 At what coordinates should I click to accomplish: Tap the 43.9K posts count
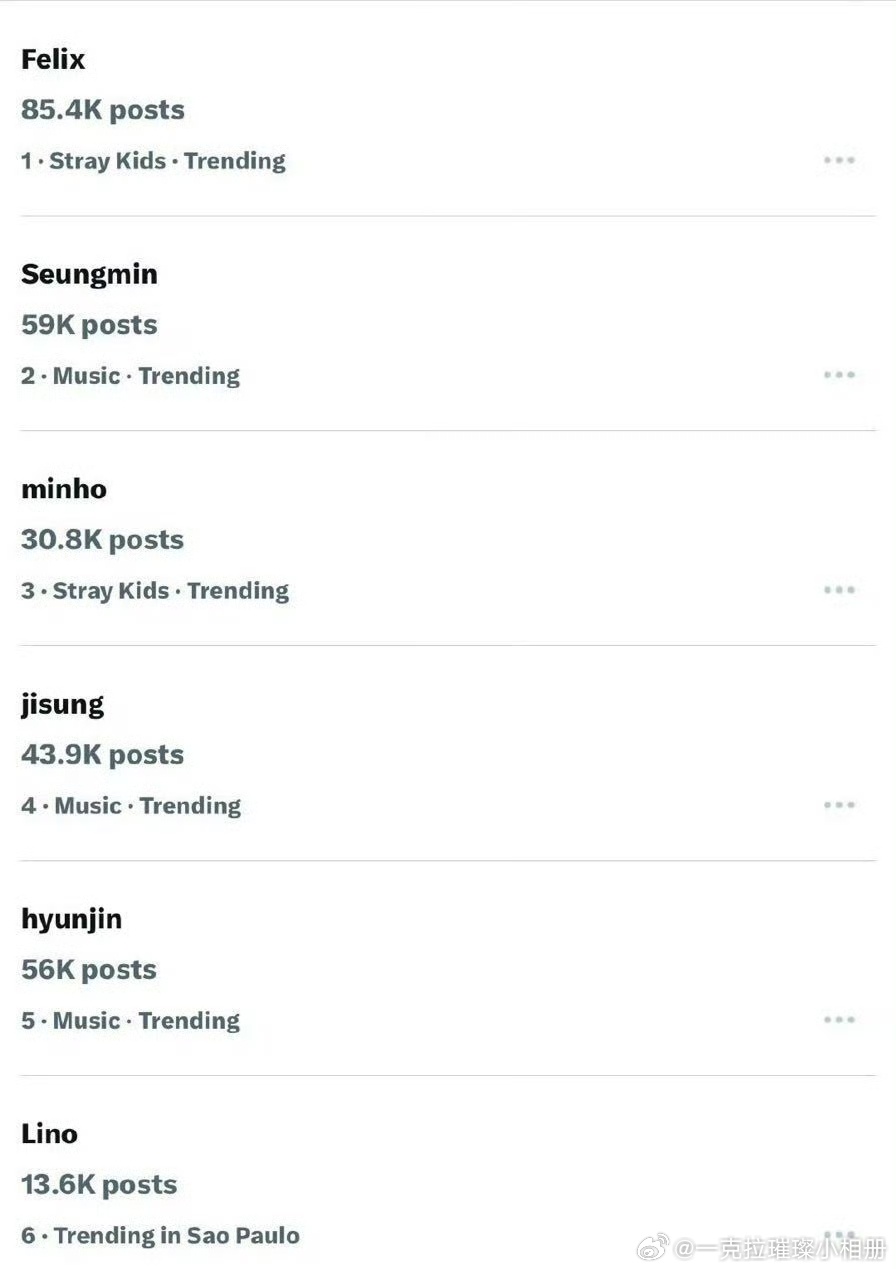coord(103,755)
